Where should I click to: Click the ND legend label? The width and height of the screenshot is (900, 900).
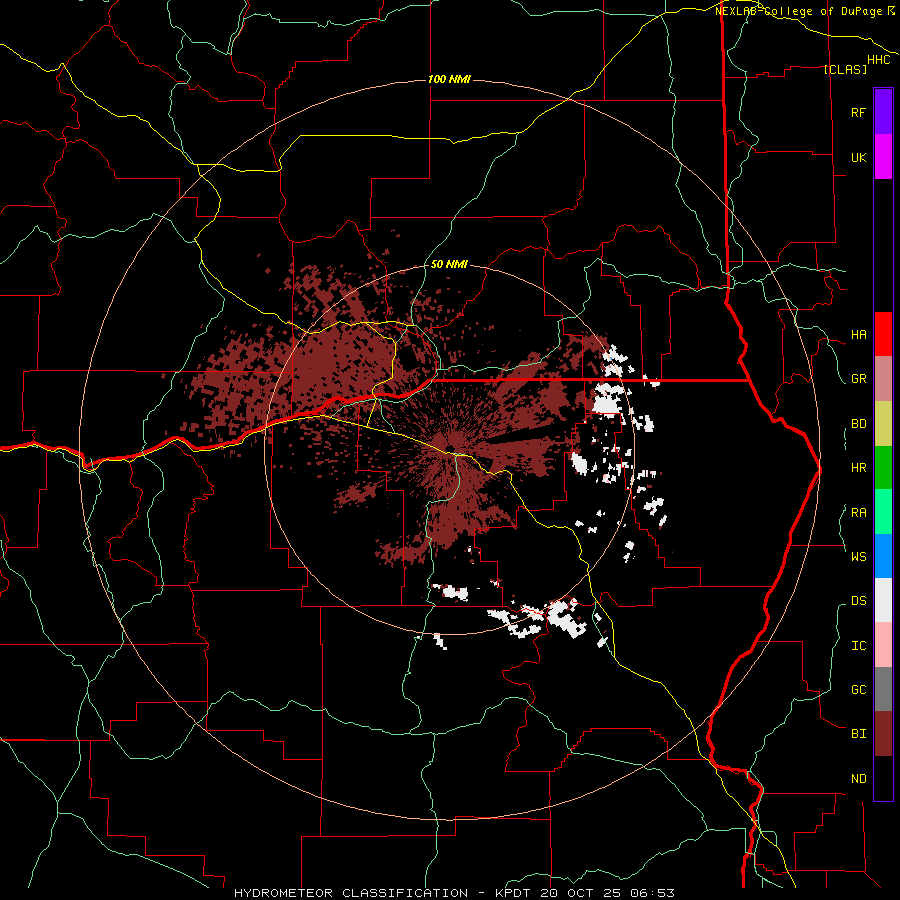tap(858, 778)
